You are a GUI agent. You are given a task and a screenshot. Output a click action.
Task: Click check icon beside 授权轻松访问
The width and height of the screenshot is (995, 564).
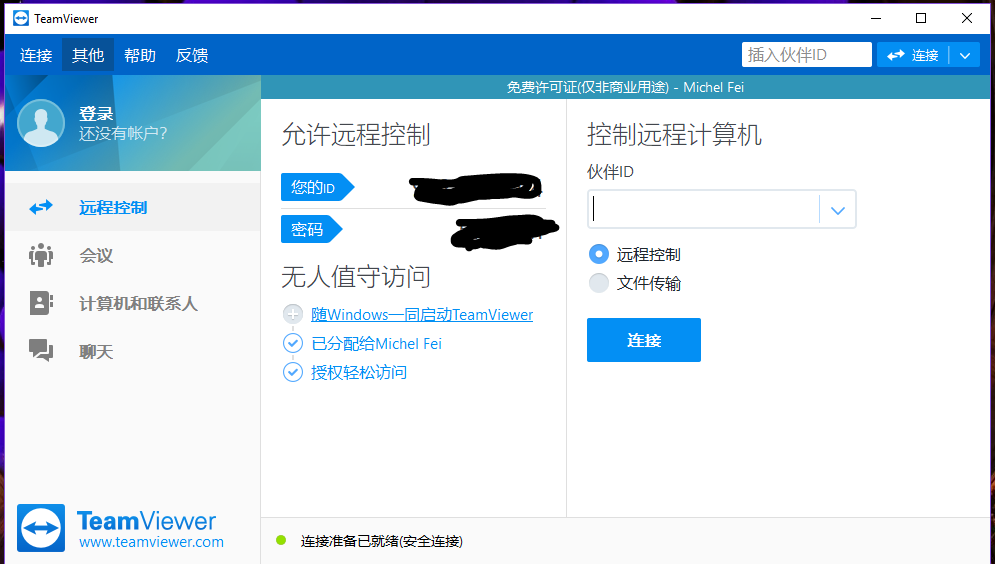click(293, 372)
